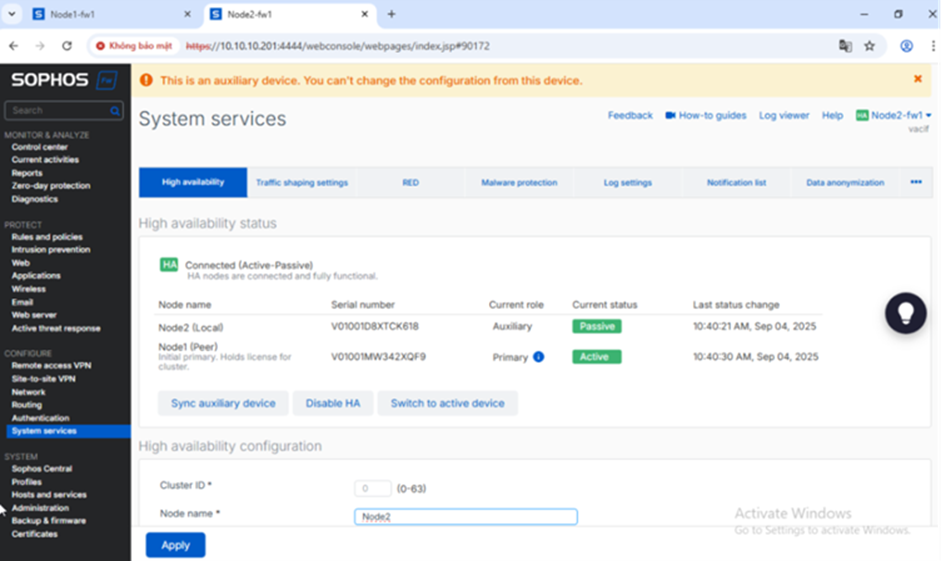Expand the Node2-fw1 user dropdown
Image resolution: width=941 pixels, height=561 pixels.
click(x=893, y=116)
